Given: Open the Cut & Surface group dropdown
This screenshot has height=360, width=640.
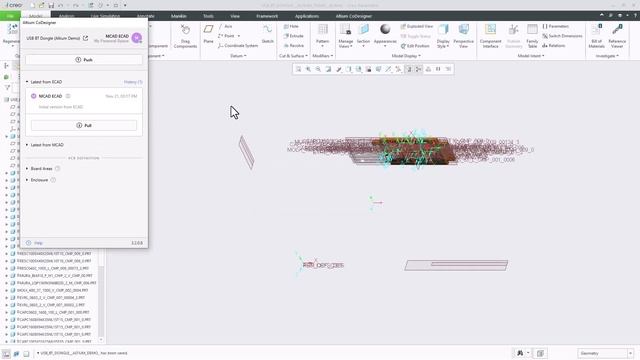Looking at the screenshot, I should (x=293, y=56).
